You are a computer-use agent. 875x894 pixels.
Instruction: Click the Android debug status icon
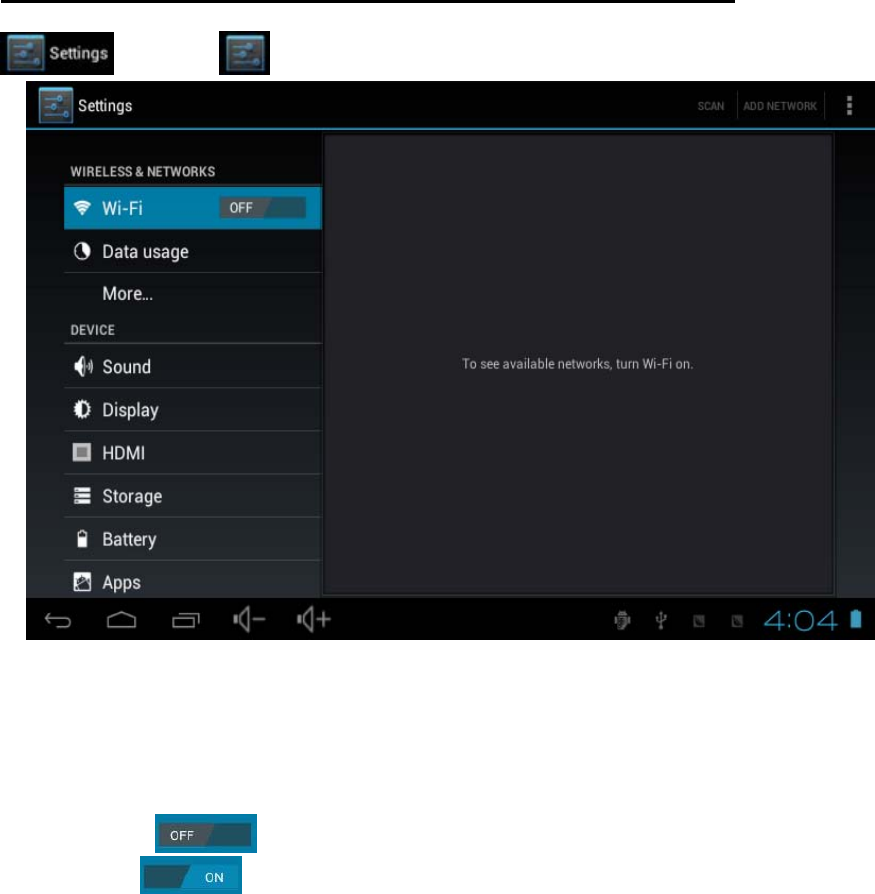tap(622, 620)
